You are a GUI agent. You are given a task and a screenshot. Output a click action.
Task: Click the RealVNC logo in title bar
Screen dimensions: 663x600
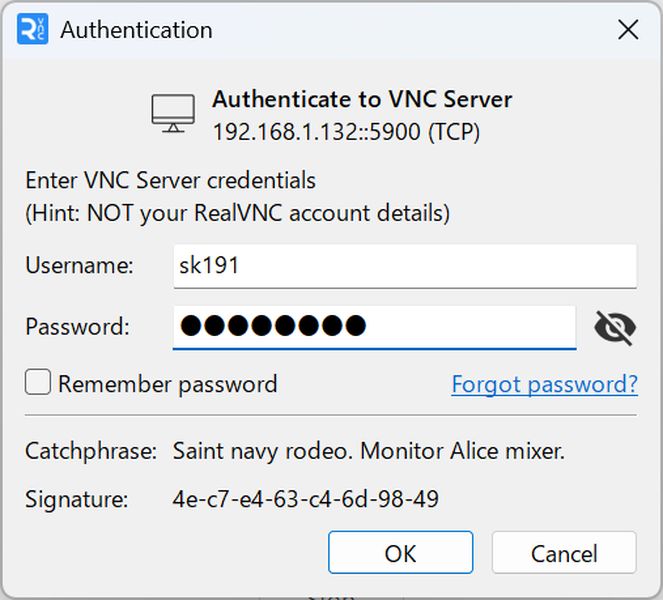33,29
